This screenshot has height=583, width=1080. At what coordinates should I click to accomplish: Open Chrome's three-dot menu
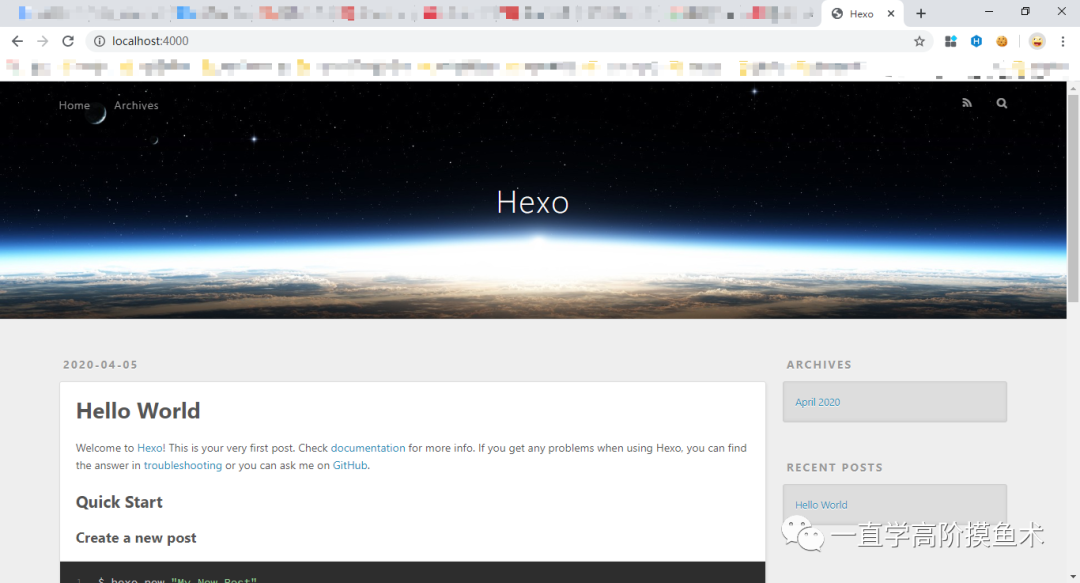tap(1063, 41)
